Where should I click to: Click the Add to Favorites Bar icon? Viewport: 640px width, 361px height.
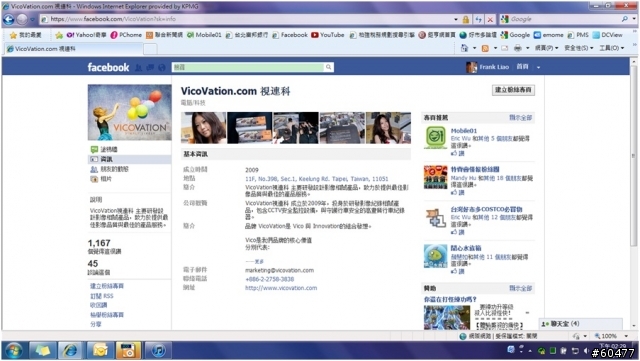click(59, 35)
